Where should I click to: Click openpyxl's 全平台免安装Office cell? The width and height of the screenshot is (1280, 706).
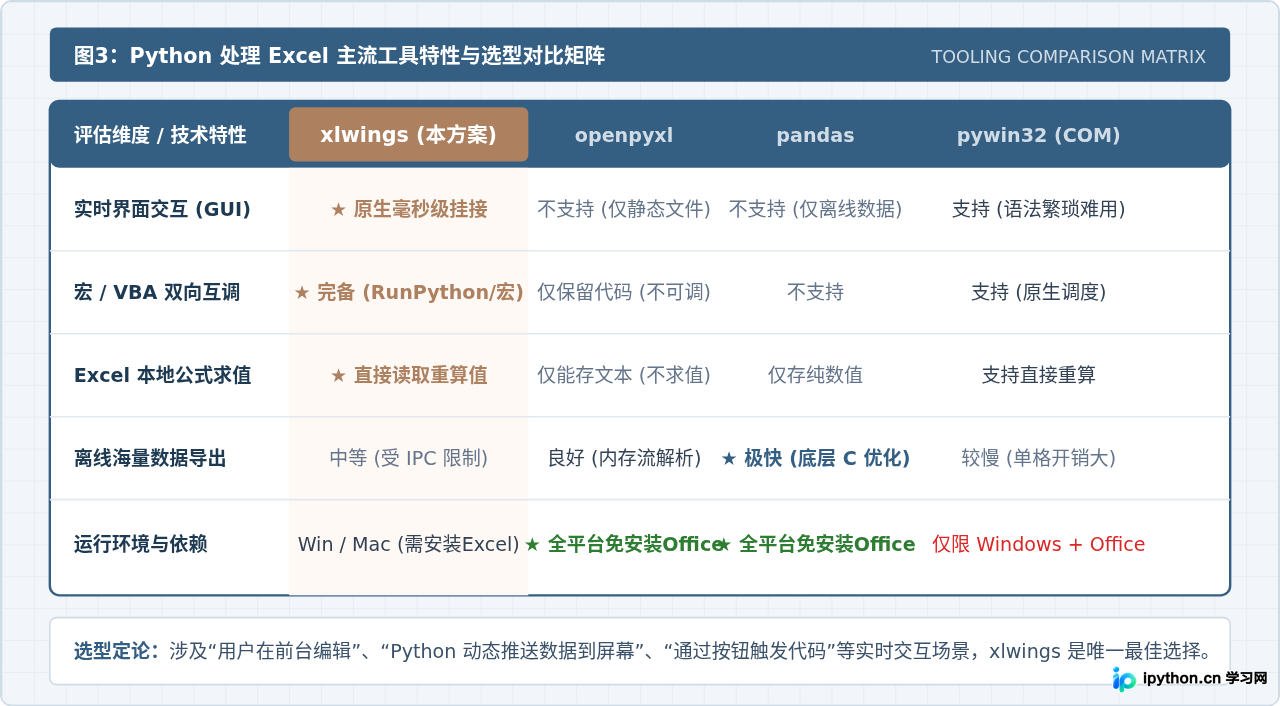click(x=624, y=544)
